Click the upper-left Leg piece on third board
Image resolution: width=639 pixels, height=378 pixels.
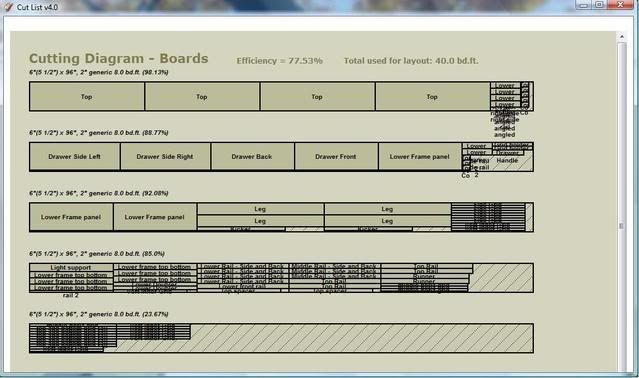260,209
